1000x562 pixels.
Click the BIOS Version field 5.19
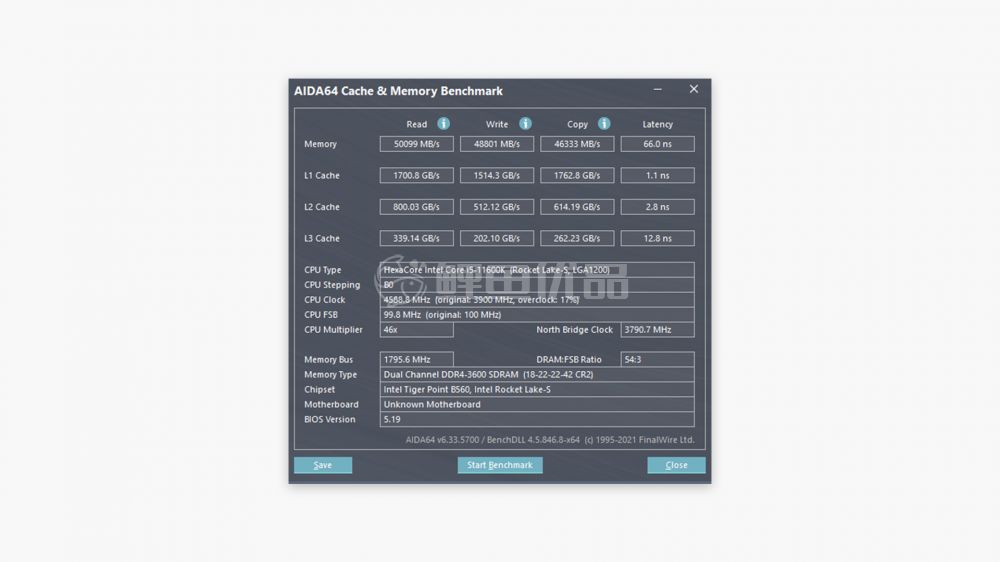click(537, 419)
